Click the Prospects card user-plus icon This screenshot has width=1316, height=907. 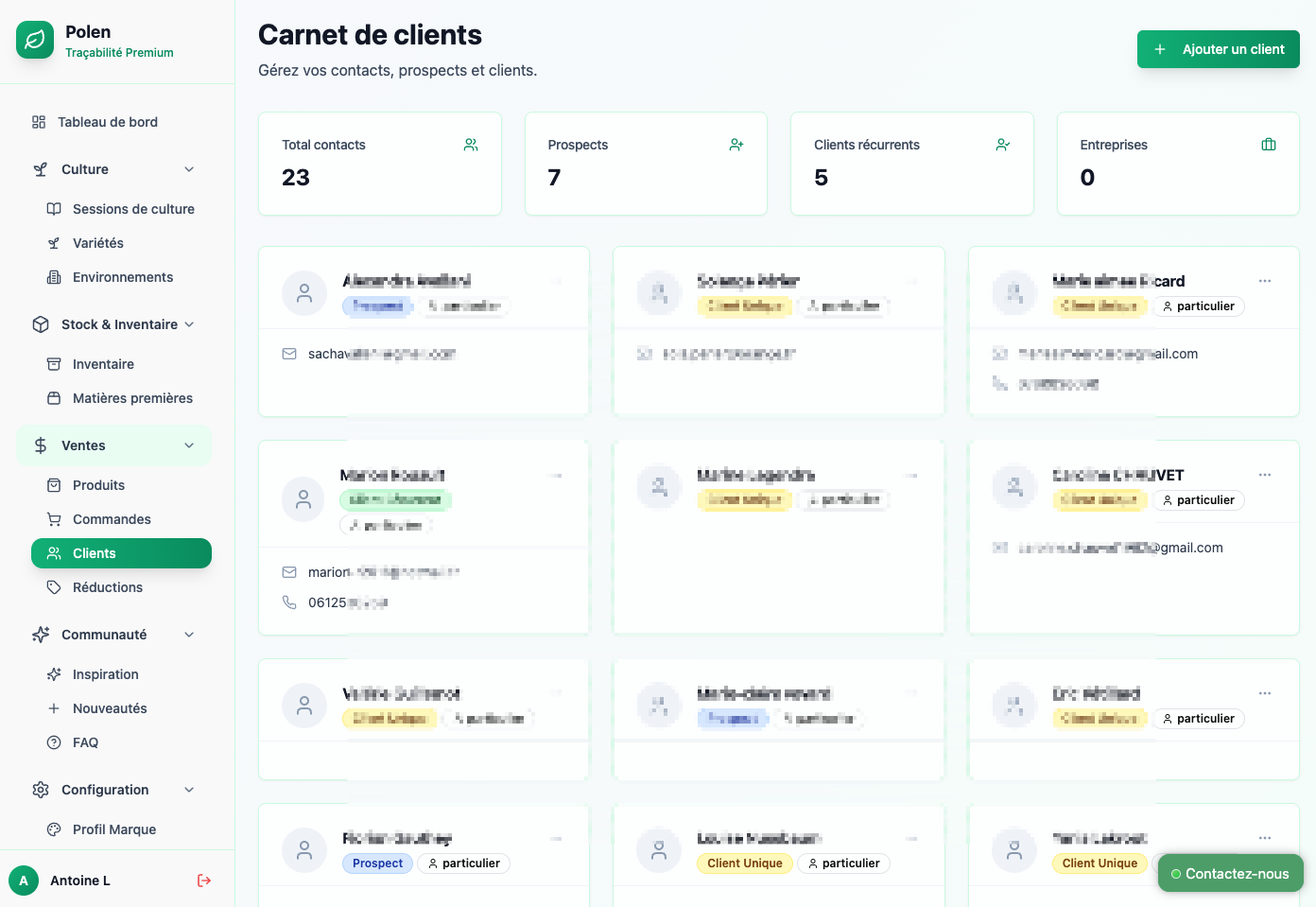click(736, 145)
